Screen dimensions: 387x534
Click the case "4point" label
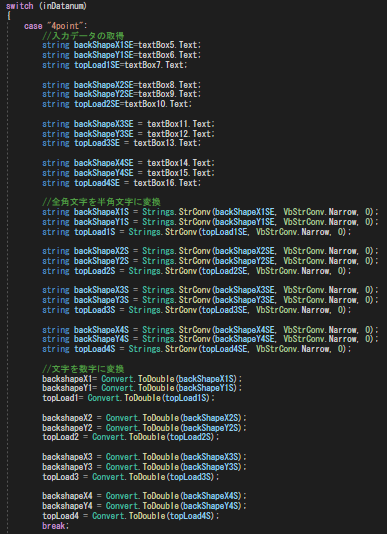click(x=56, y=26)
